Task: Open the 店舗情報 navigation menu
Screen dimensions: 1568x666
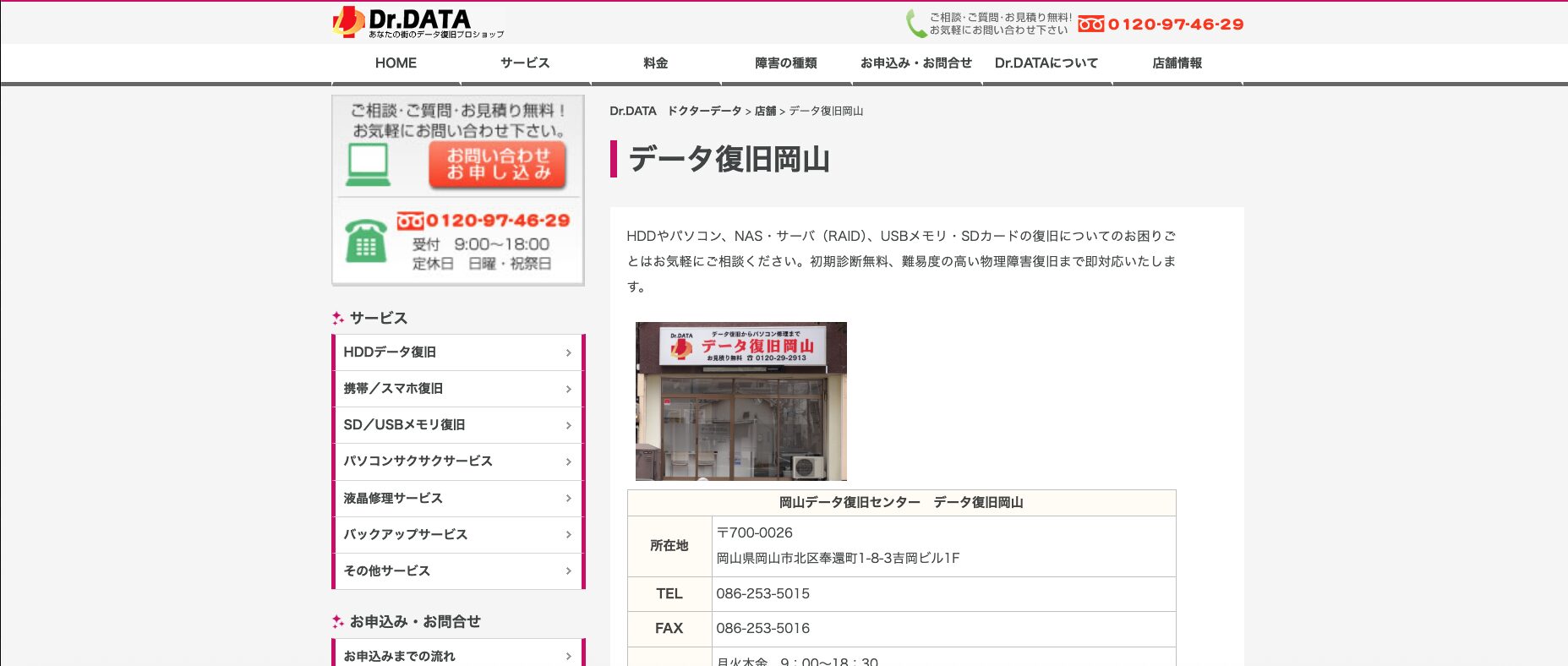Action: 1177,63
